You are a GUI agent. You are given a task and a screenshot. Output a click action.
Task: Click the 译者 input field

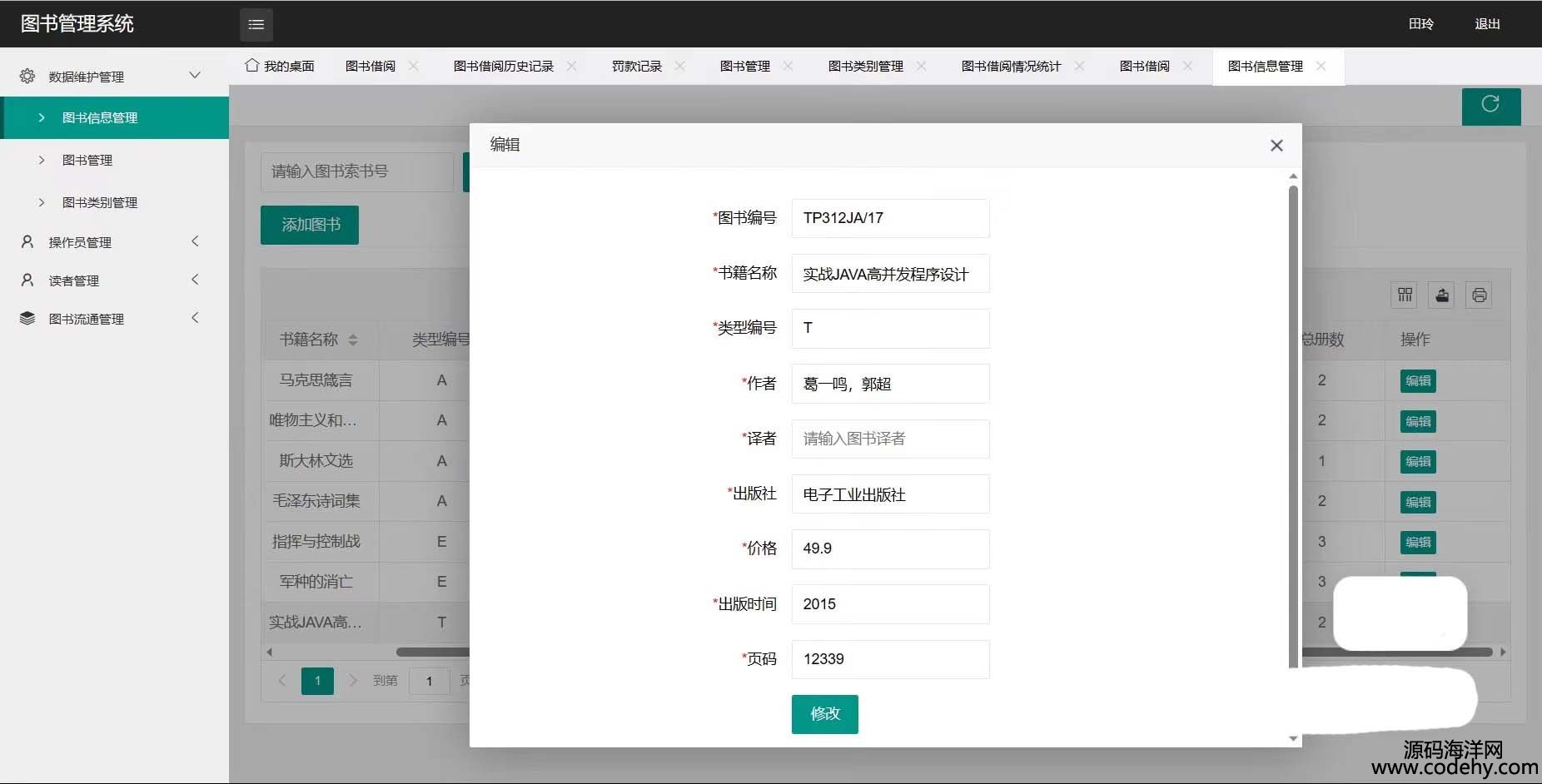point(890,439)
